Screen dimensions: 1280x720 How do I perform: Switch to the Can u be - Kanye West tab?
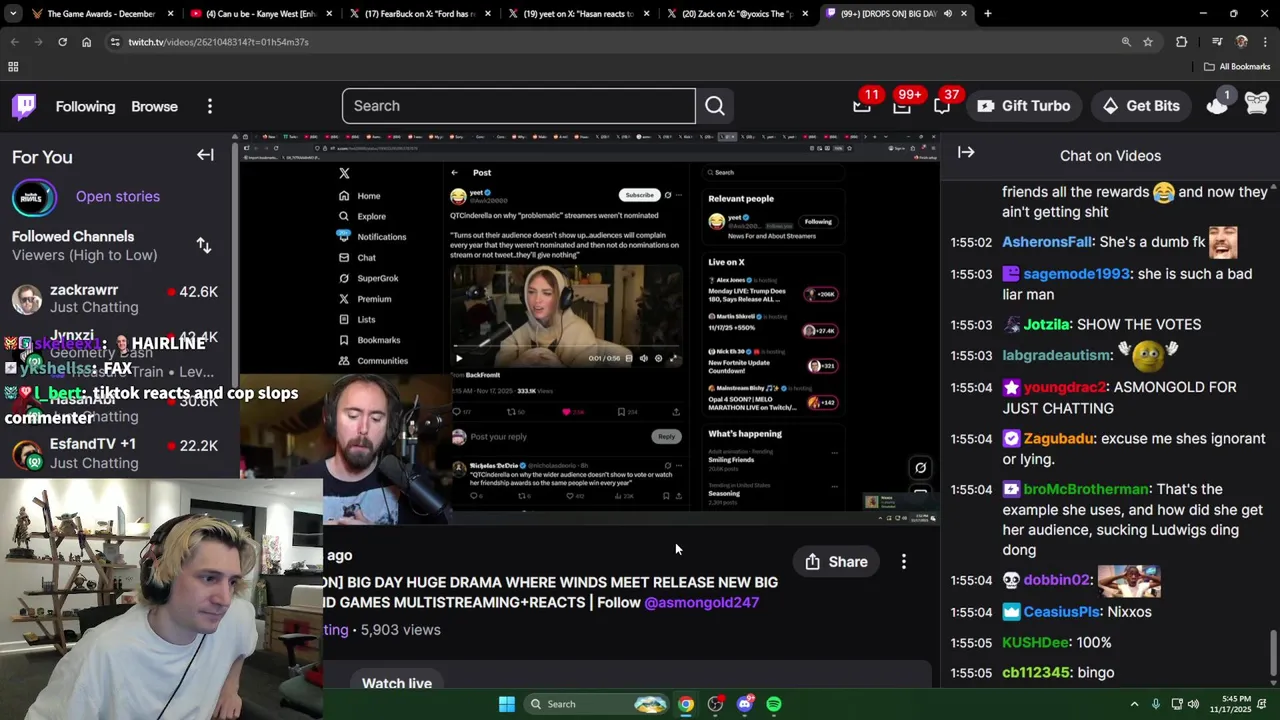(x=259, y=14)
